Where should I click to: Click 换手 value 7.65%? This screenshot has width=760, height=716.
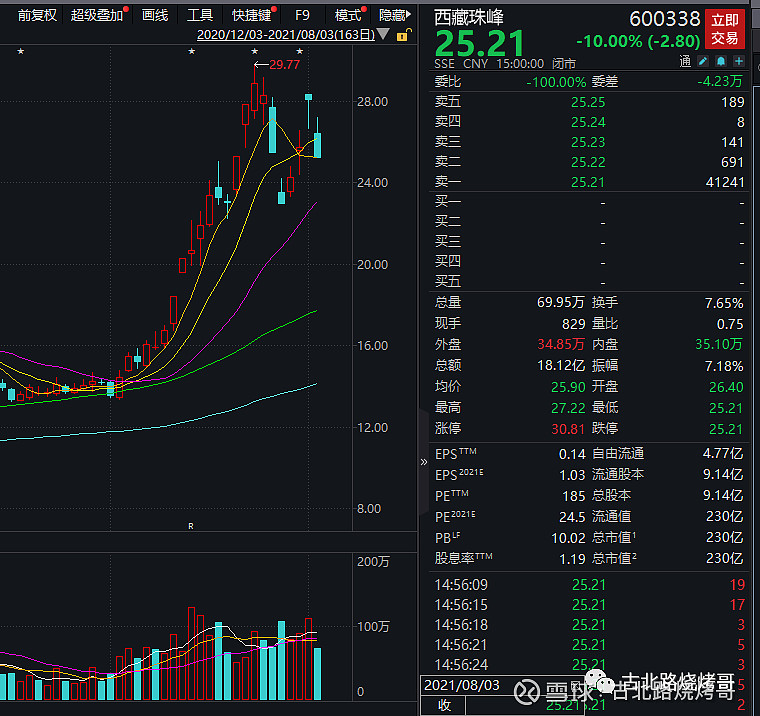click(724, 303)
